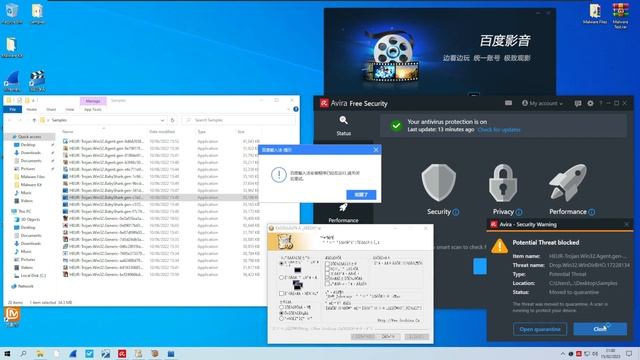The image size is (640, 360).
Task: Switch to the Home ribbon tab
Action: [31, 109]
